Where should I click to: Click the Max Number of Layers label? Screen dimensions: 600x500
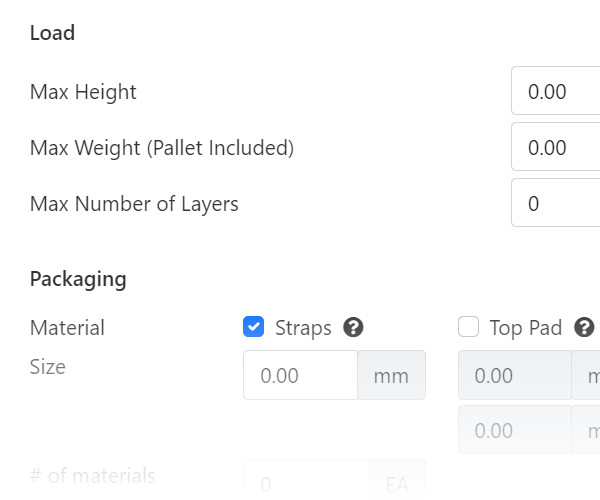[x=134, y=204]
